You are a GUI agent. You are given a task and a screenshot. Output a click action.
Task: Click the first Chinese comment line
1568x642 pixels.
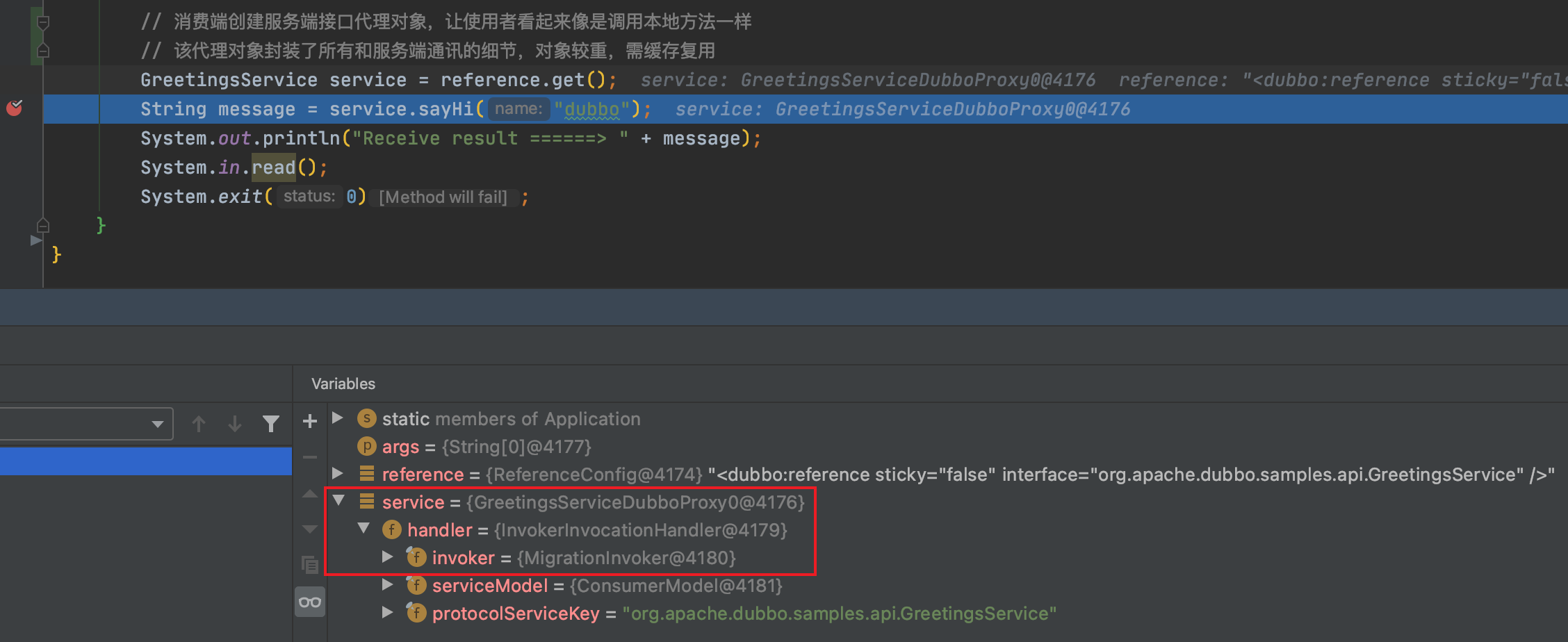[x=446, y=22]
